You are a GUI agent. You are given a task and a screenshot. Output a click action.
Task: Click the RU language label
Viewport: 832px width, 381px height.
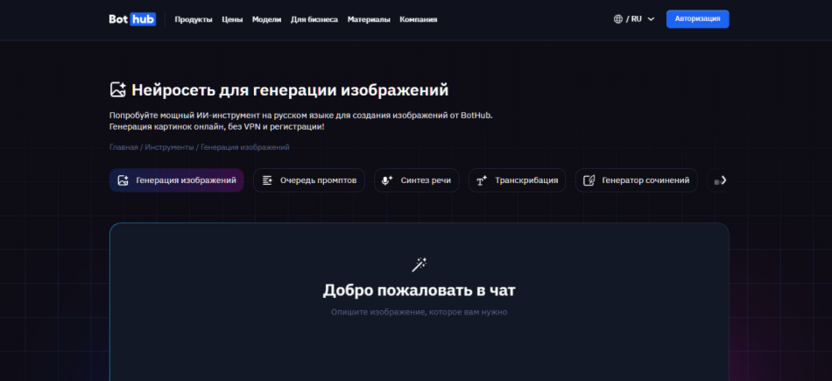coord(636,19)
